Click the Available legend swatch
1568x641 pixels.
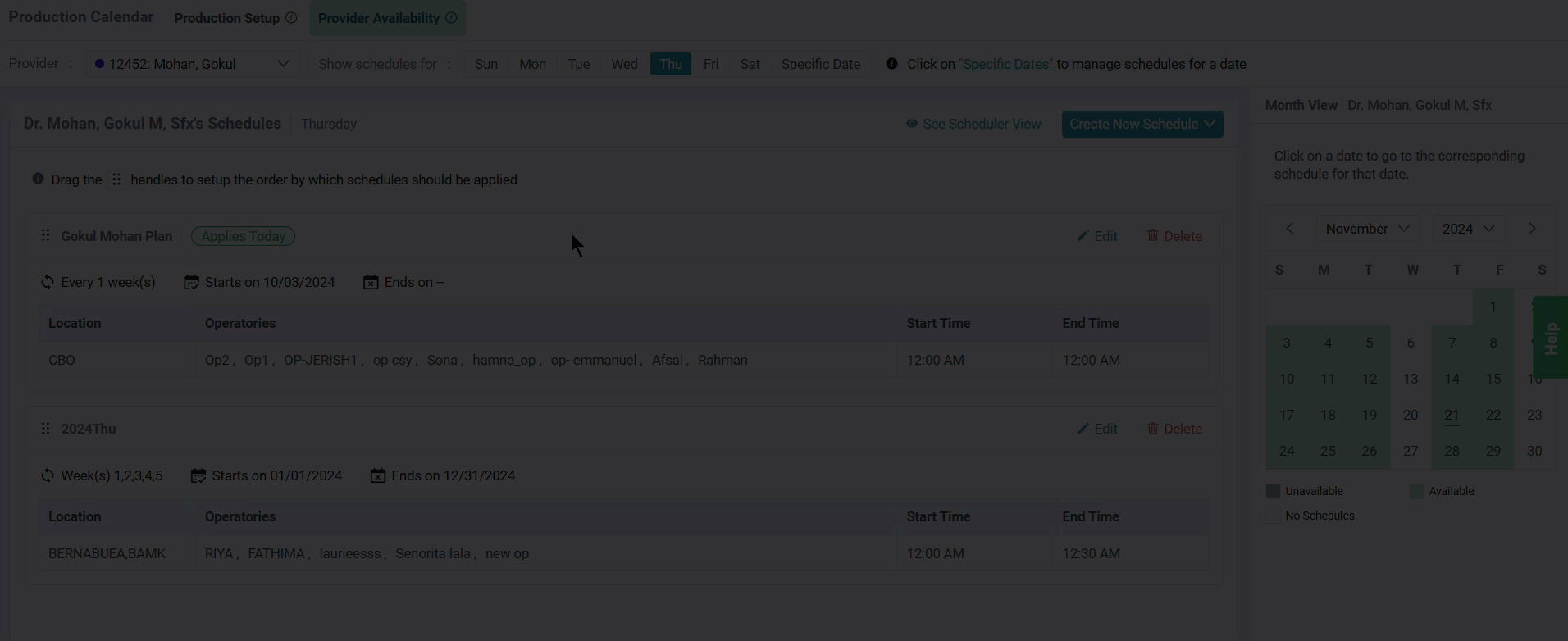(x=1416, y=491)
